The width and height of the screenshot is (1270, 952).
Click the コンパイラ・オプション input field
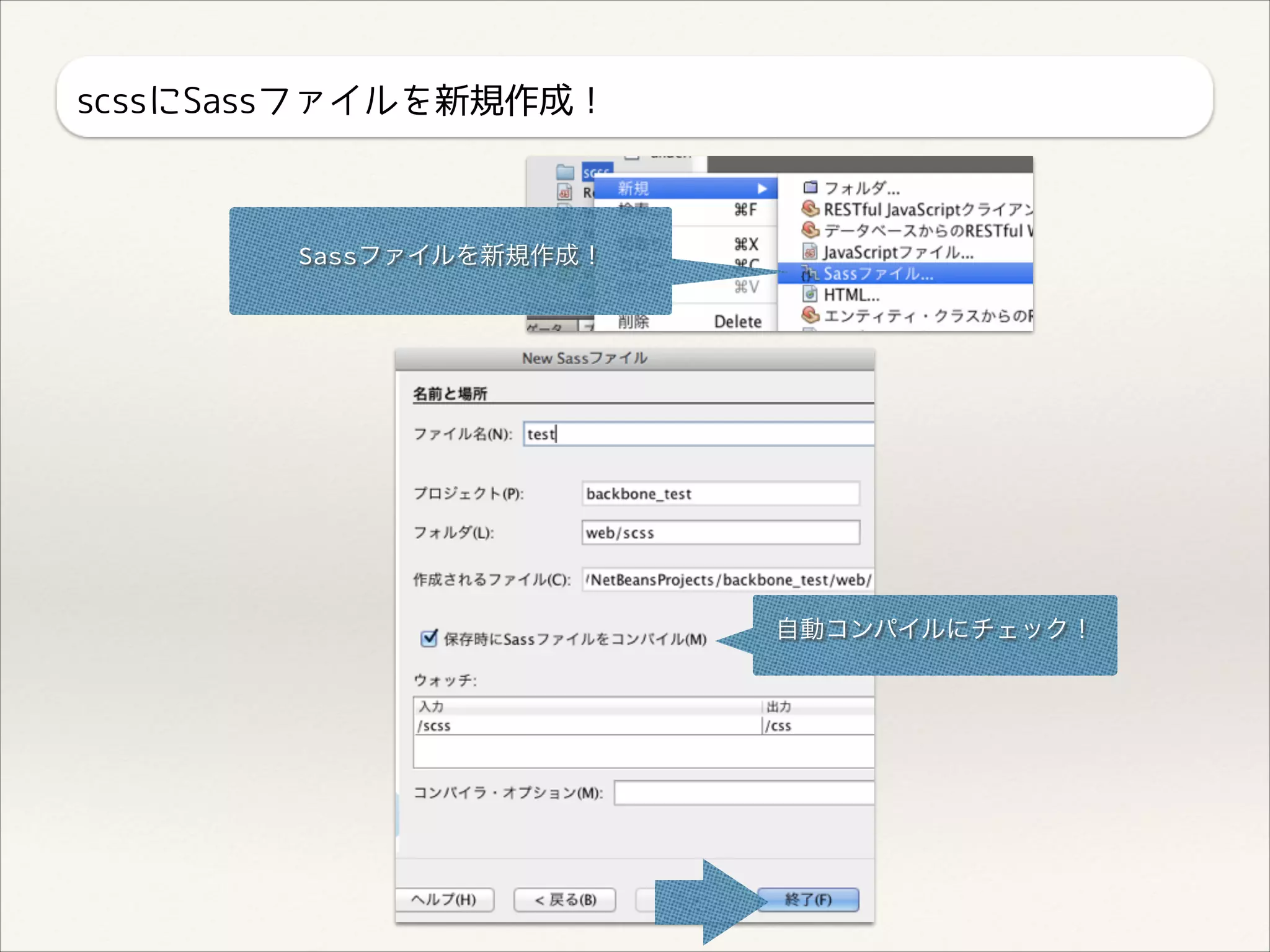(744, 793)
